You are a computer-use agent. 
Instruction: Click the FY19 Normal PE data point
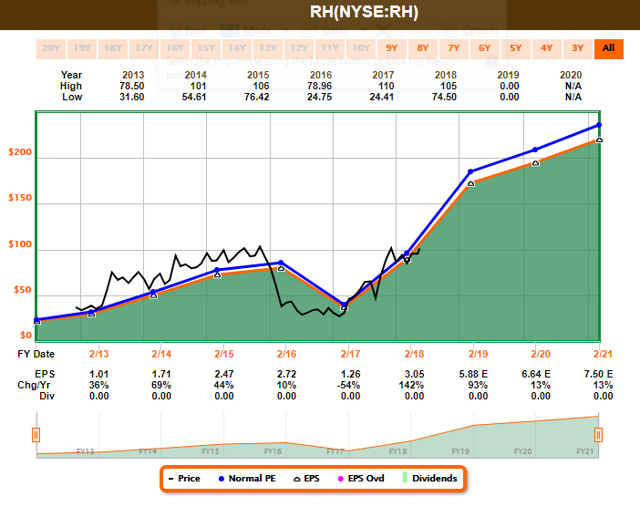[471, 172]
